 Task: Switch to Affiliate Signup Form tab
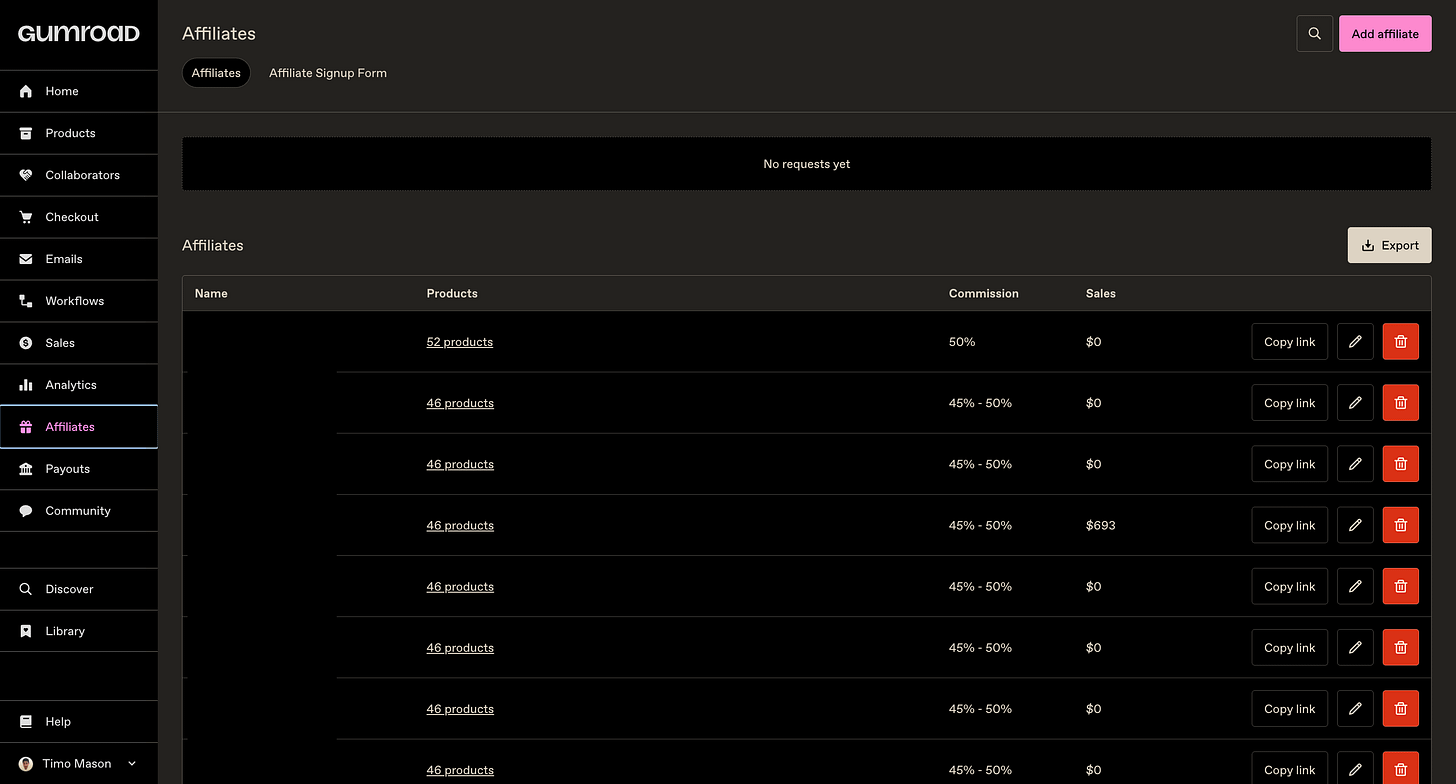[328, 73]
